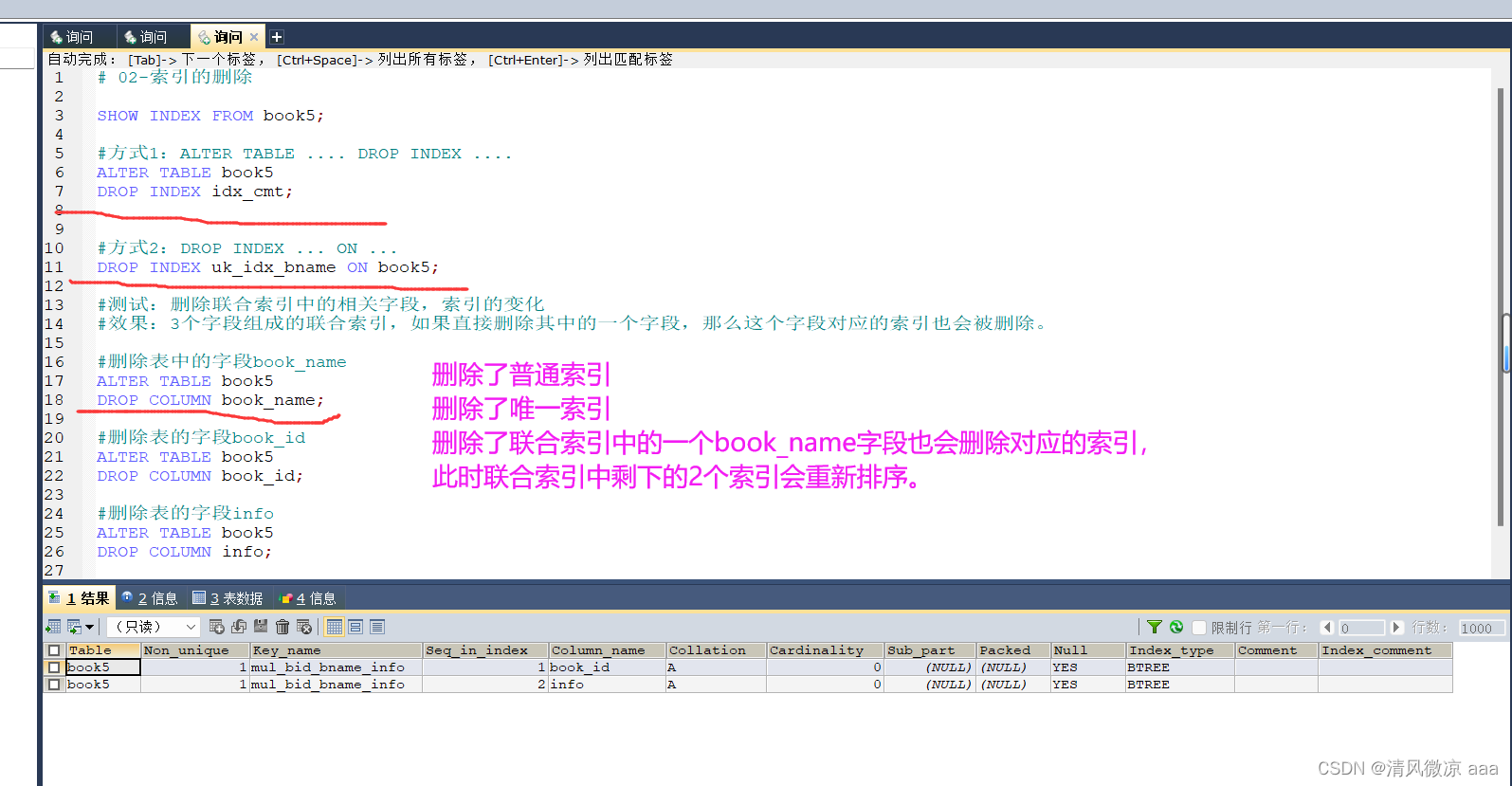Open the '(只读)' read-only mode dropdown
The image size is (1512, 786).
click(x=154, y=627)
